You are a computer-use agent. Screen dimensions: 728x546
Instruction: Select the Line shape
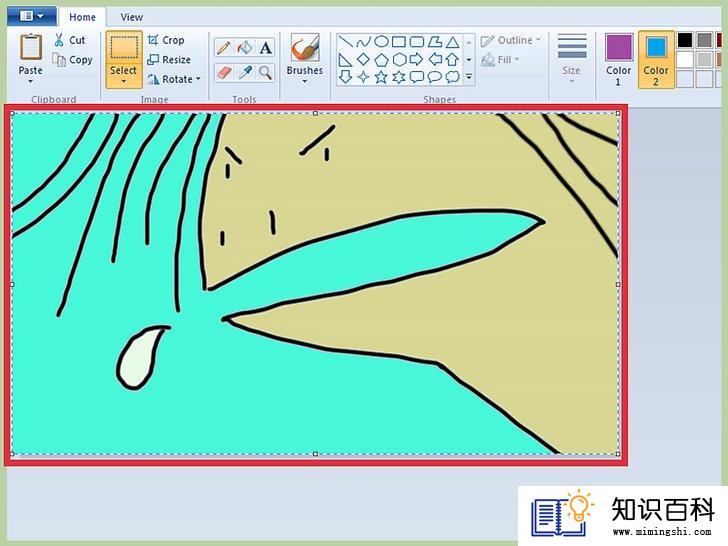point(345,42)
